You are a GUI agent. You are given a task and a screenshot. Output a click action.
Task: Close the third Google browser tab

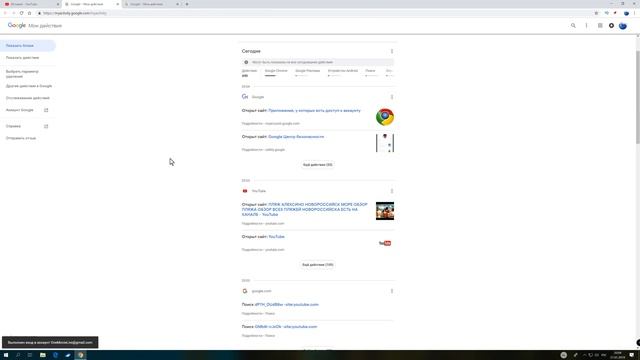178,4
